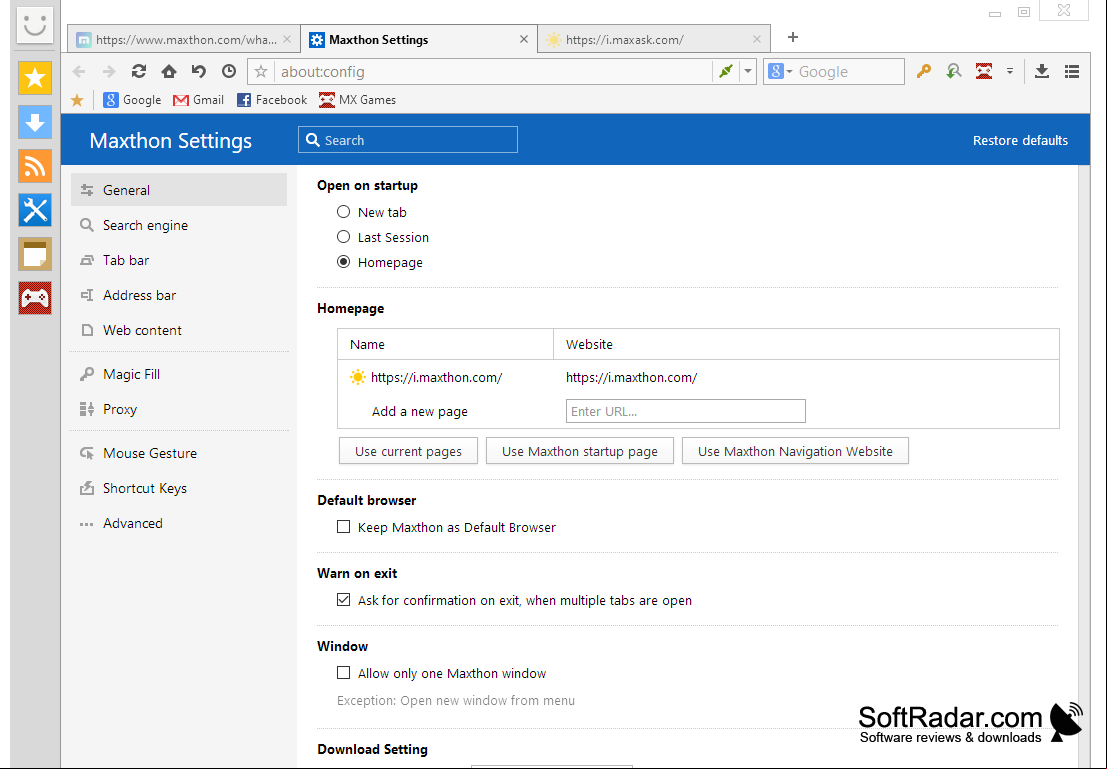Open the history clock icon
The width and height of the screenshot is (1107, 769).
(x=229, y=71)
